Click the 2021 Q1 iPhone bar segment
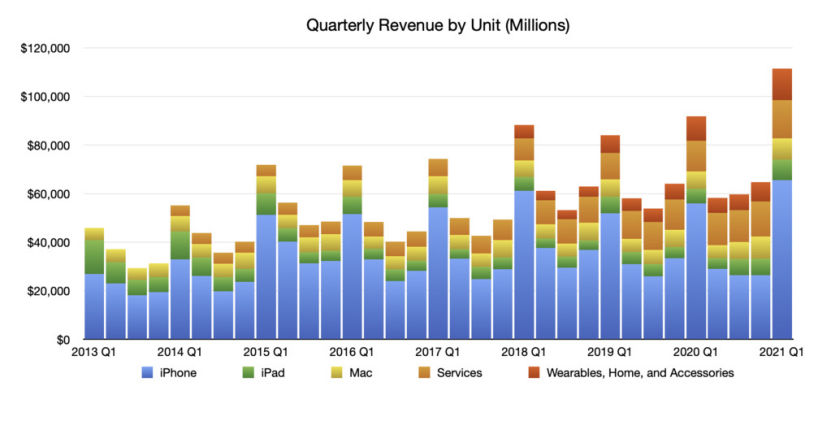The image size is (831, 421). (x=782, y=260)
